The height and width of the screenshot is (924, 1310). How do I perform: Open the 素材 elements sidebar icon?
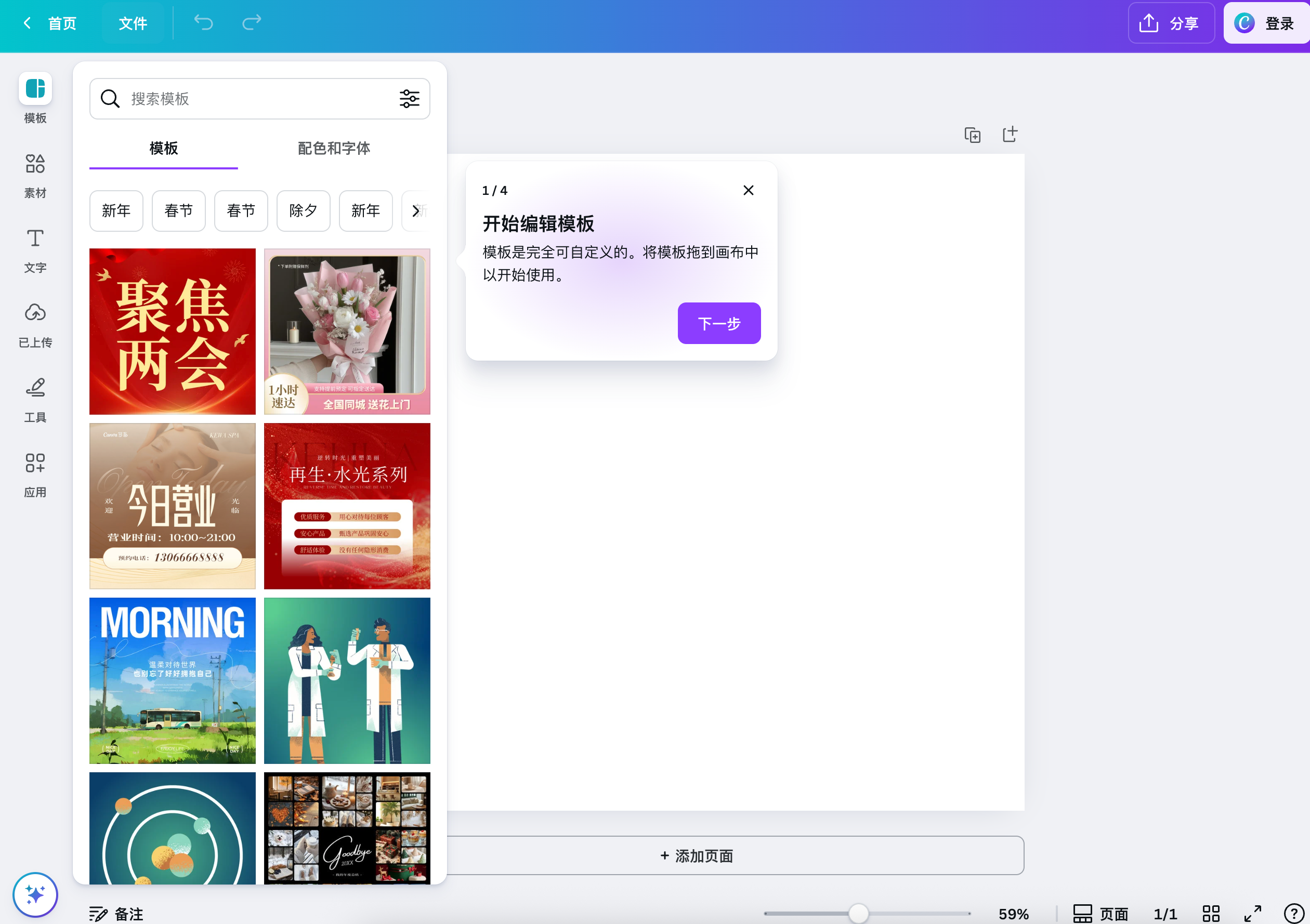click(35, 164)
